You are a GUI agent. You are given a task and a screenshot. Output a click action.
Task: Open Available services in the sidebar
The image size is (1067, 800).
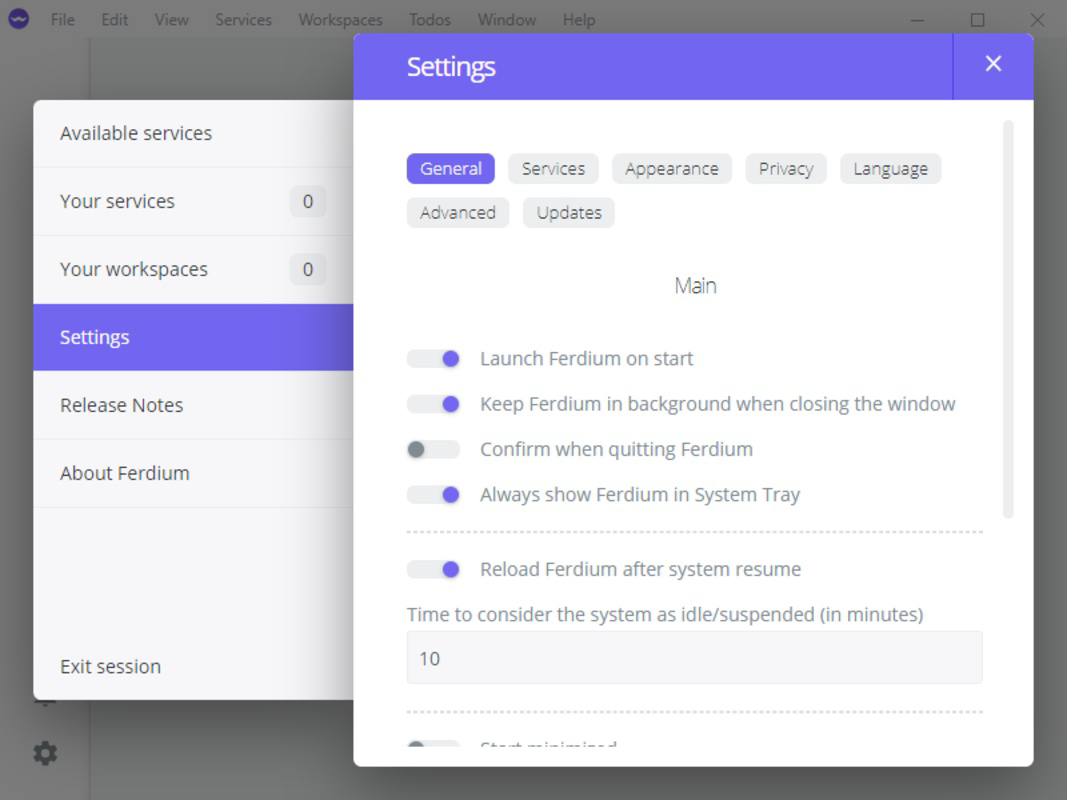(193, 133)
